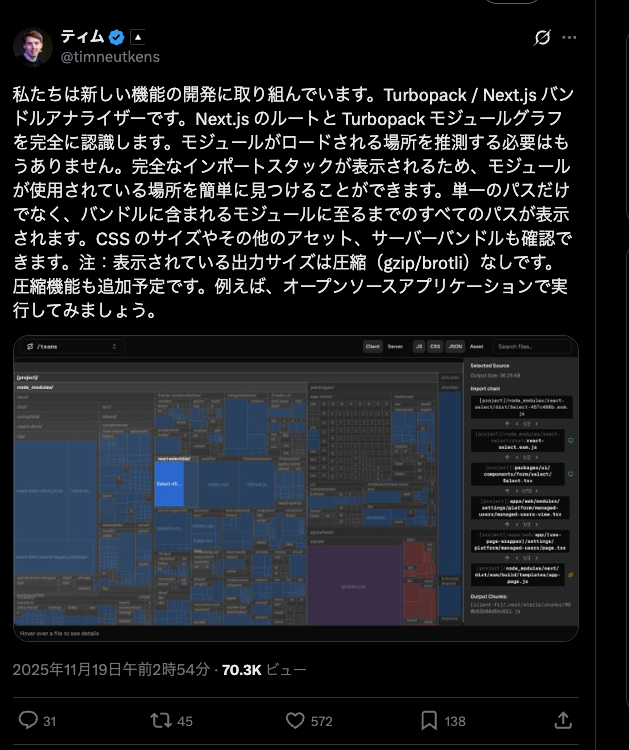Reply to the post with 31 replies
629x750 pixels.
37,720
